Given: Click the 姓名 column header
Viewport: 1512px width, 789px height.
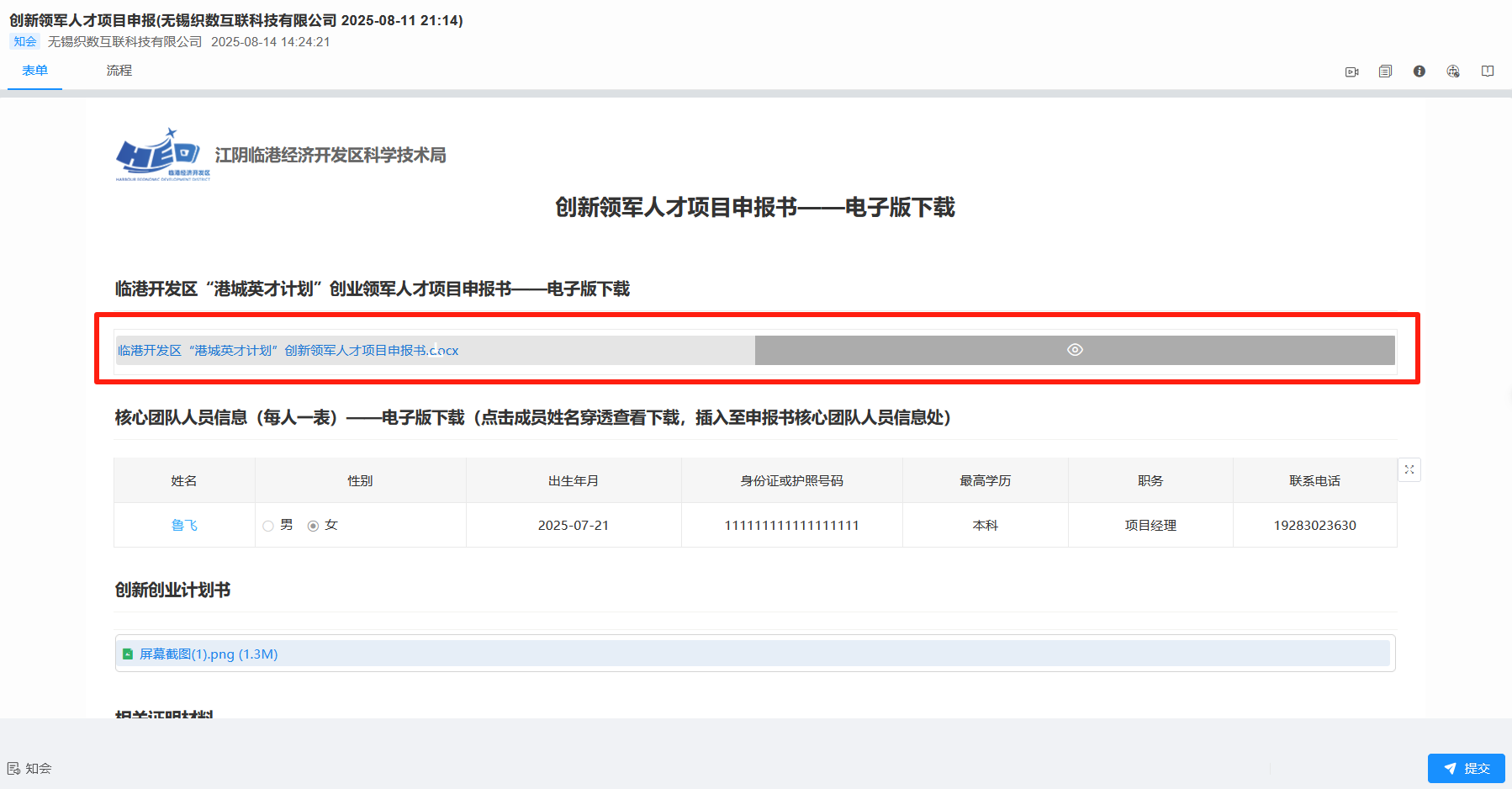Looking at the screenshot, I should point(184,481).
